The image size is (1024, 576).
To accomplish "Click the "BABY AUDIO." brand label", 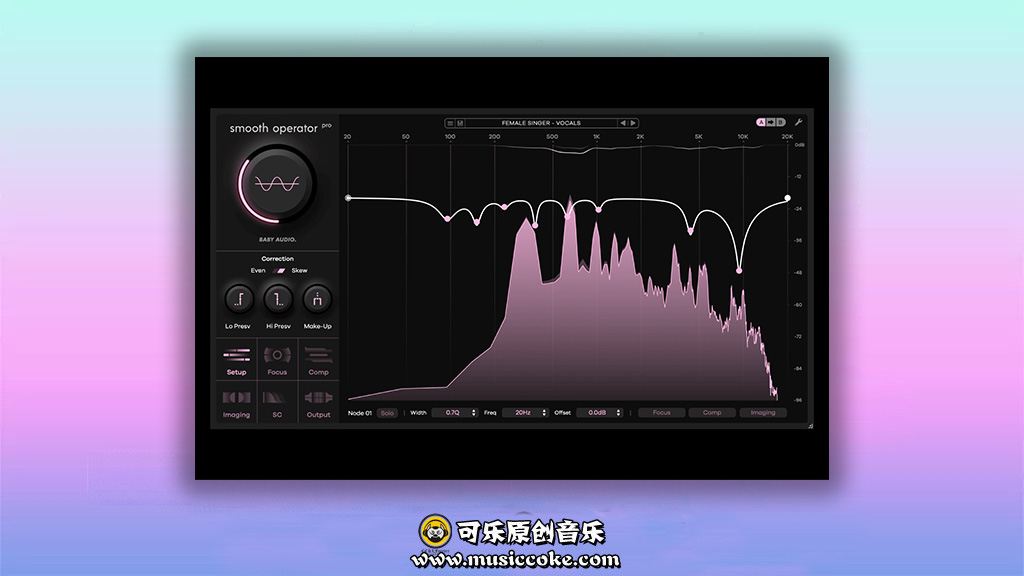I will coord(277,240).
